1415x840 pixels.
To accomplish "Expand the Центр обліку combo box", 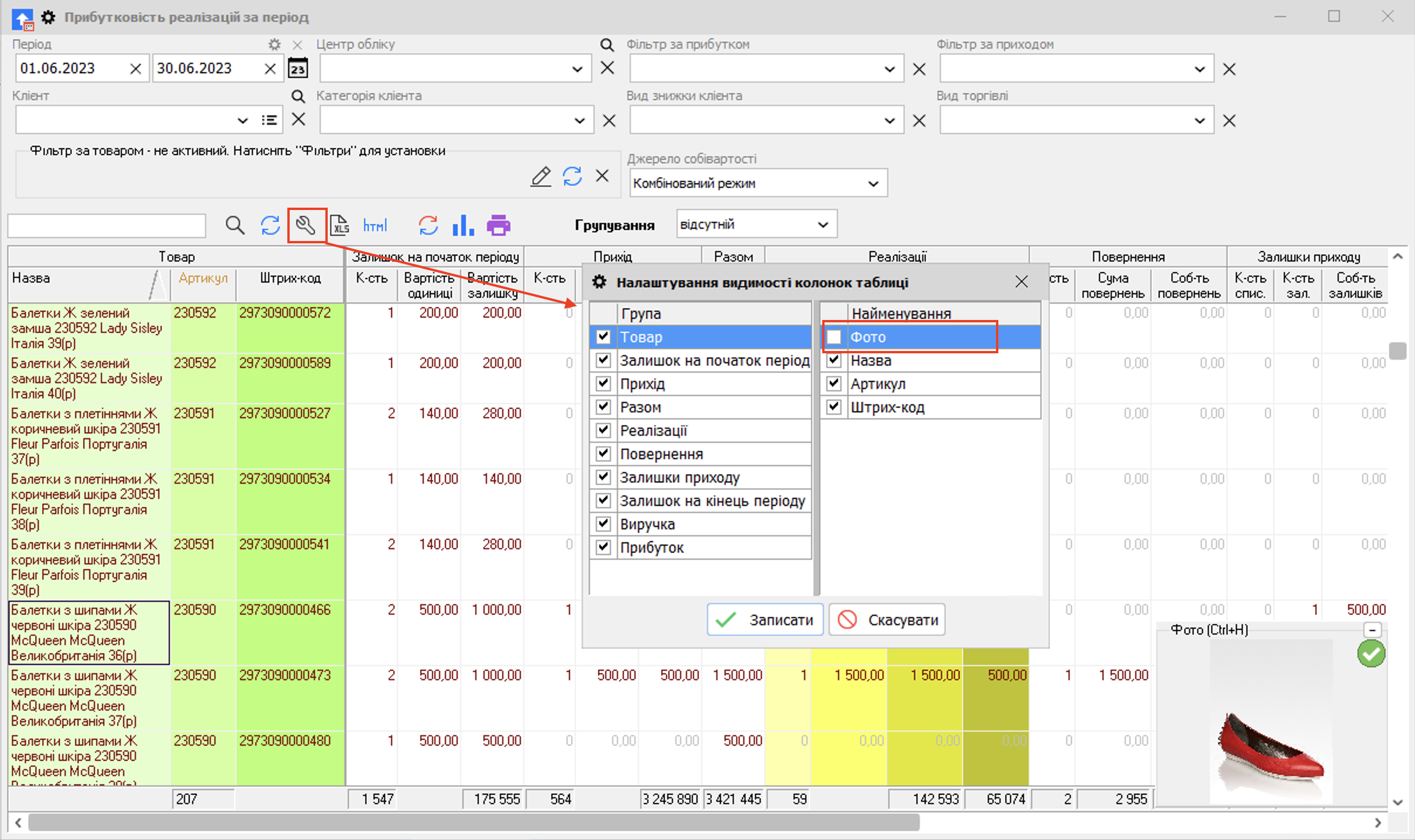I will [x=577, y=69].
